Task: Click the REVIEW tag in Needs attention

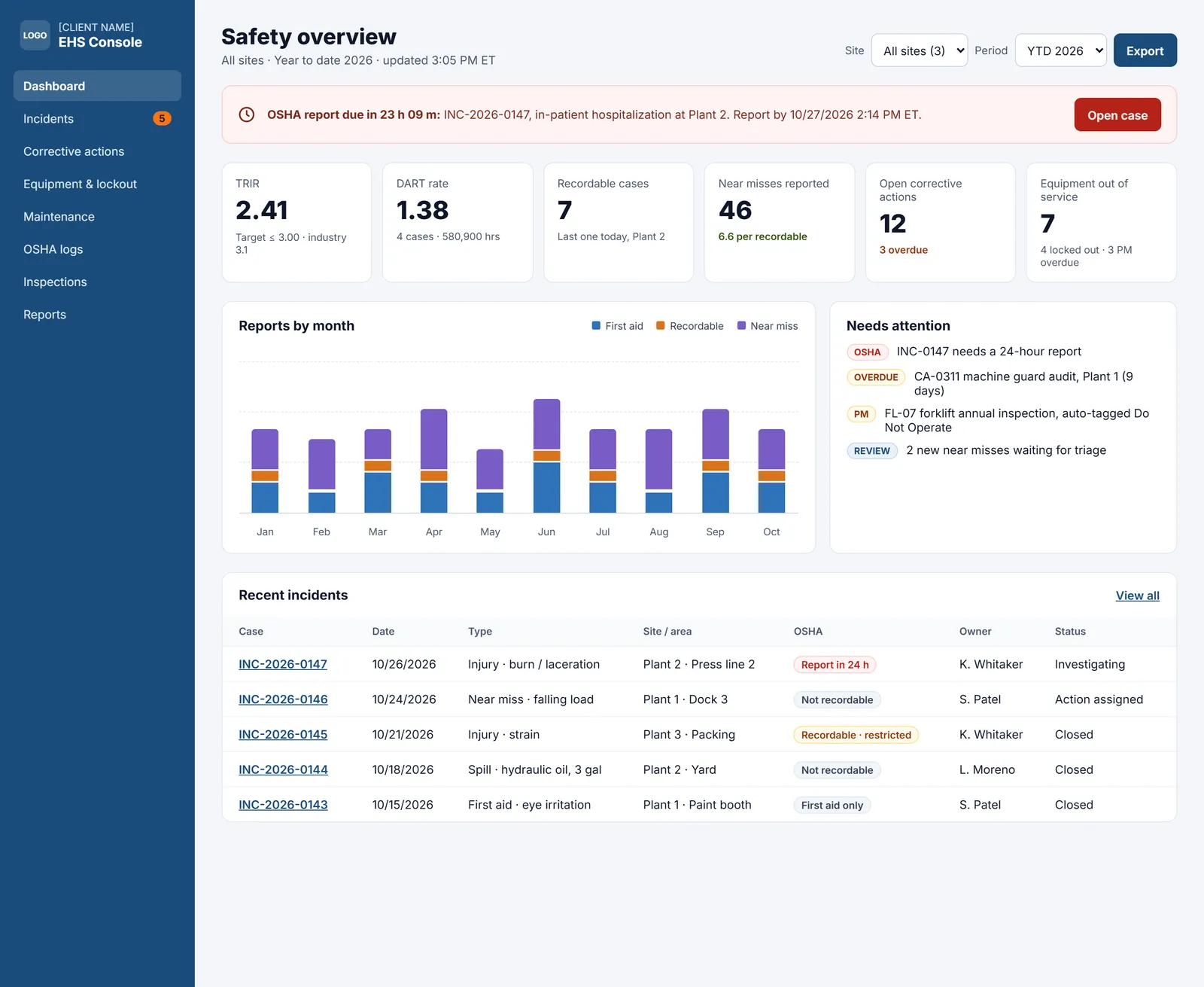Action: tap(871, 451)
